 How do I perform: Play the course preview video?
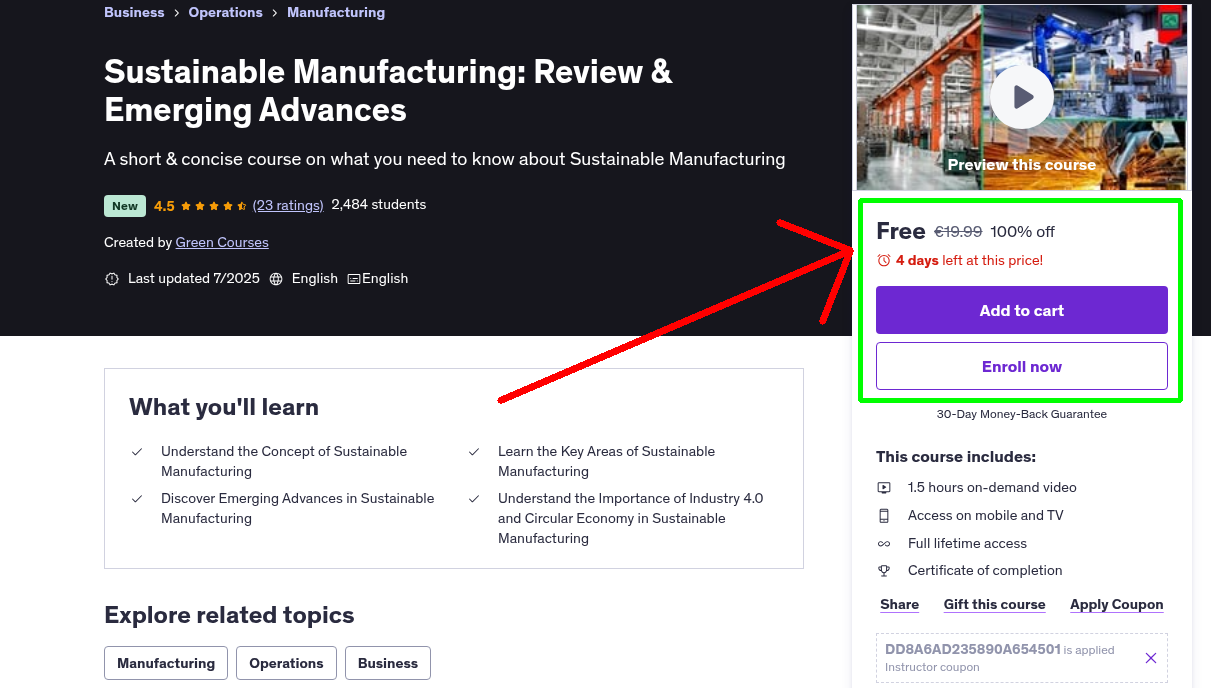(x=1021, y=97)
